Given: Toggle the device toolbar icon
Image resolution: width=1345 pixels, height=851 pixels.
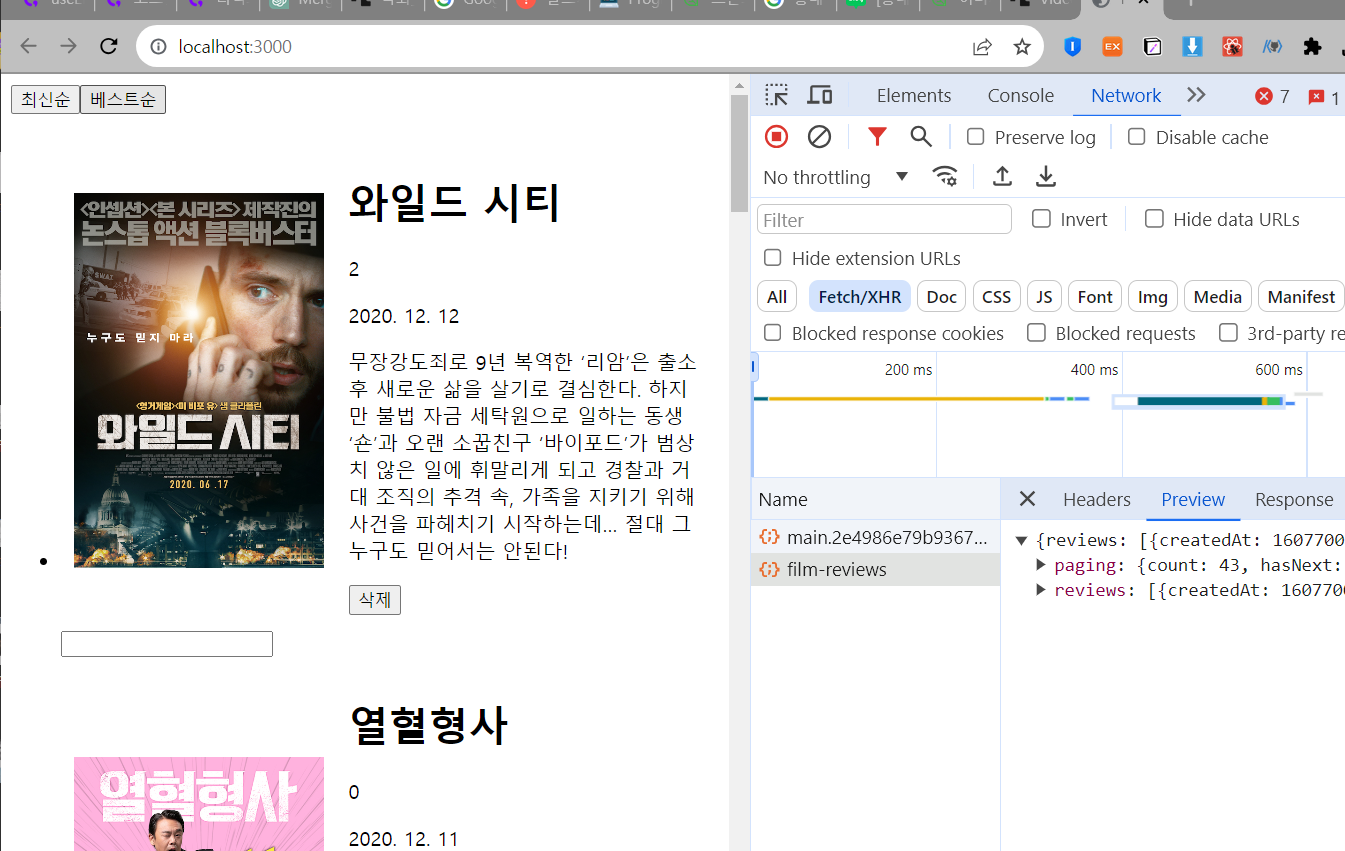Looking at the screenshot, I should 820,95.
